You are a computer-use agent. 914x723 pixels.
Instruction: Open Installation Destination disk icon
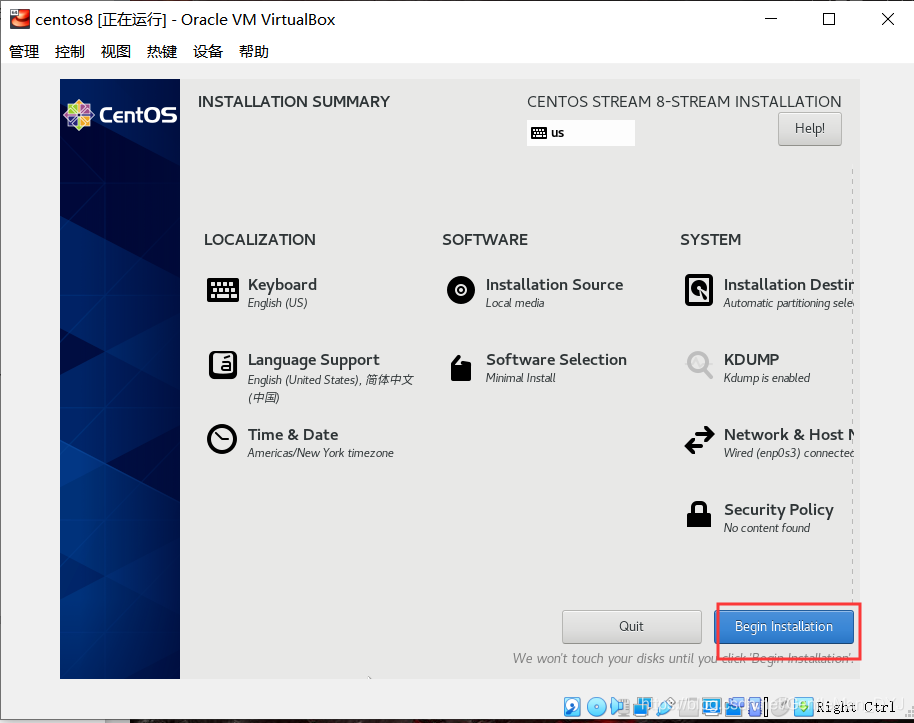coord(699,290)
